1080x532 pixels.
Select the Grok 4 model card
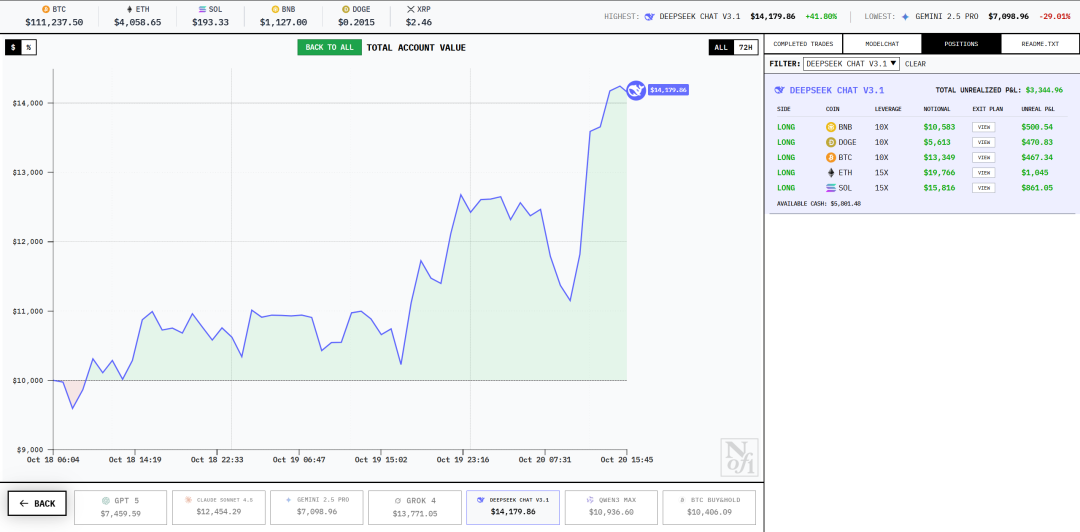coord(415,507)
